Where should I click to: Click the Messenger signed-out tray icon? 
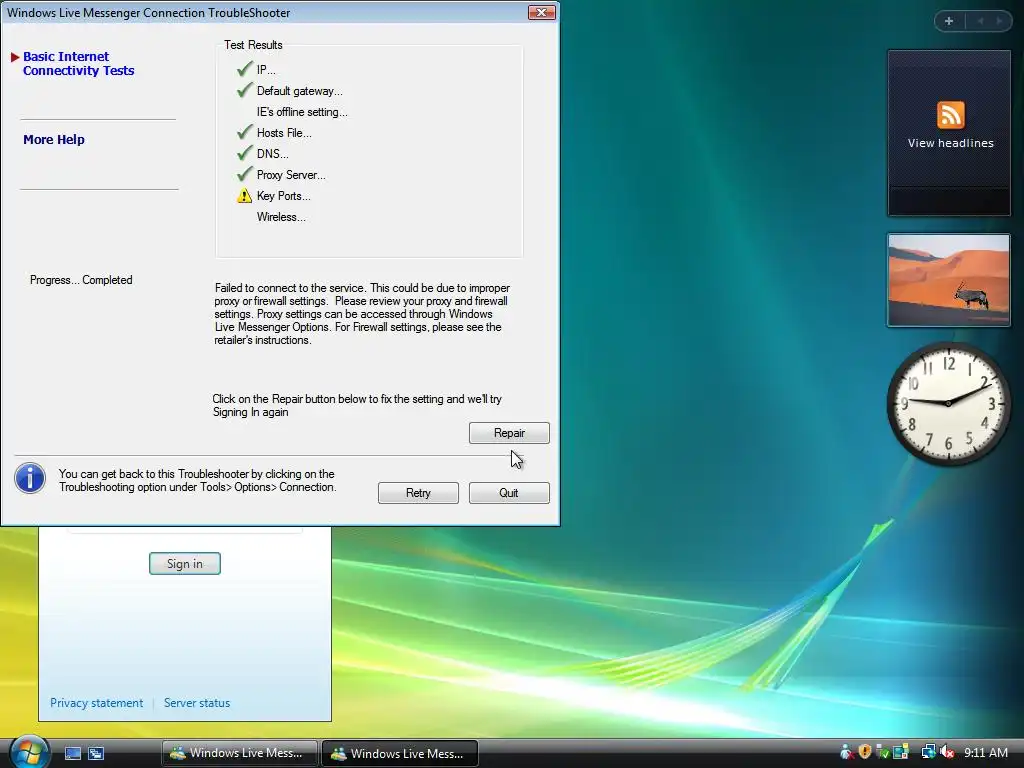pos(847,752)
